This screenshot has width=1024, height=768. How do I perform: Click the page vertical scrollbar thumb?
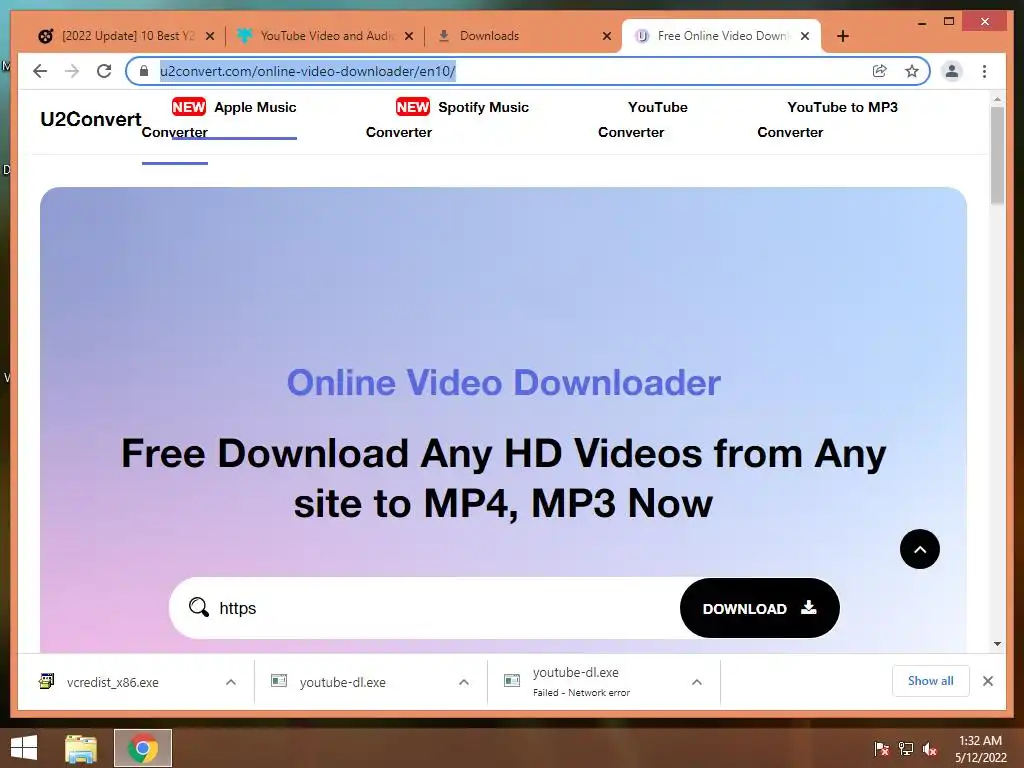[x=997, y=155]
